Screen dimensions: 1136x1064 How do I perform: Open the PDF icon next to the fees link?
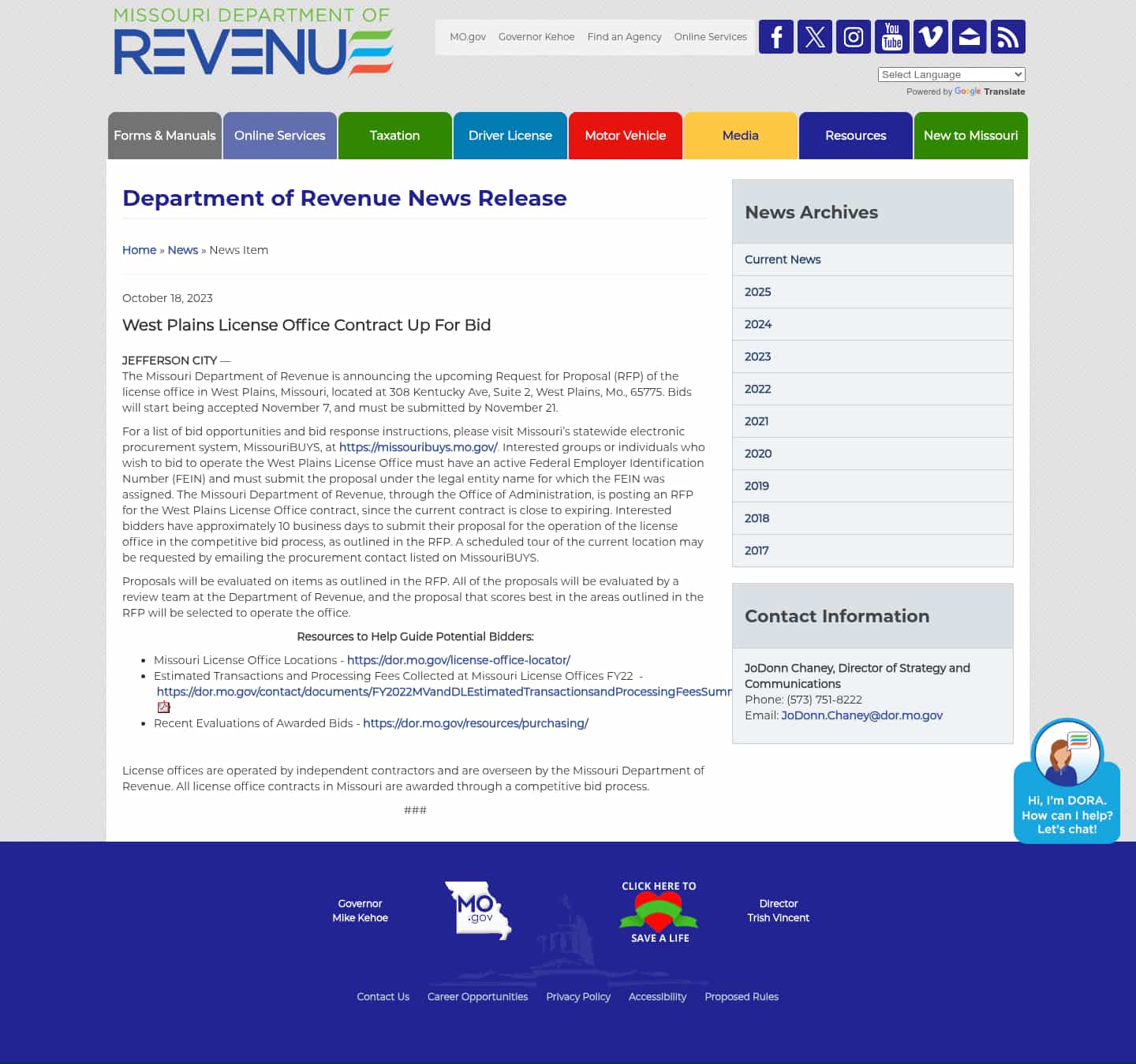pos(163,707)
